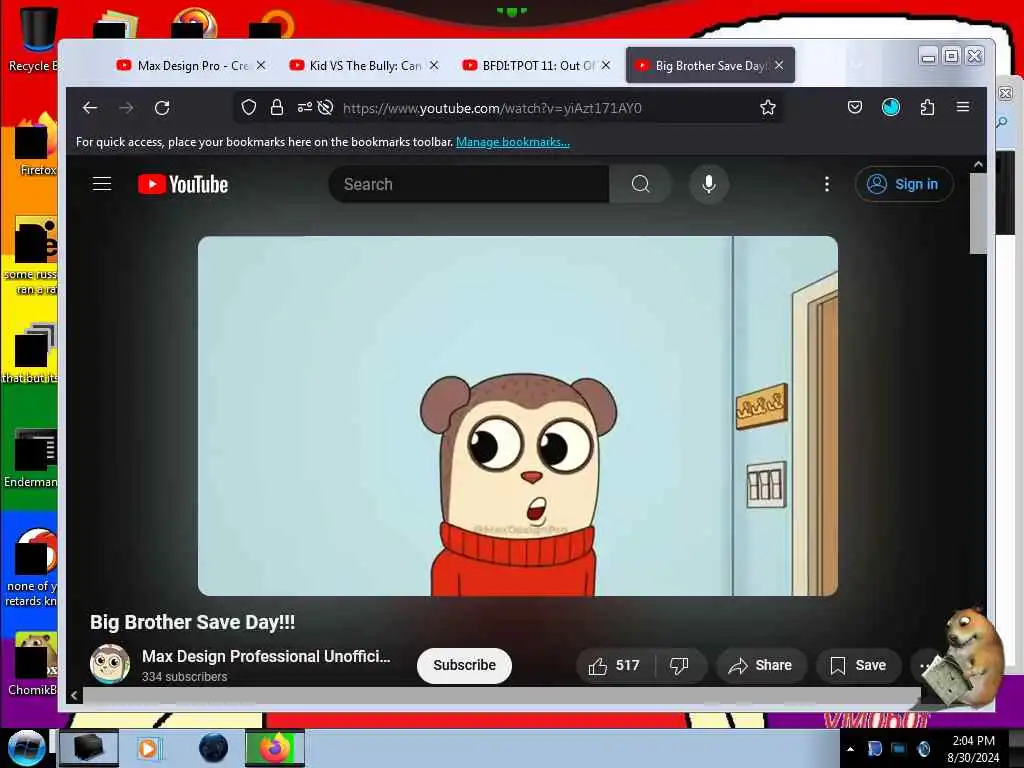Close the Kid VS The Bully tab
The image size is (1024, 768).
point(434,65)
